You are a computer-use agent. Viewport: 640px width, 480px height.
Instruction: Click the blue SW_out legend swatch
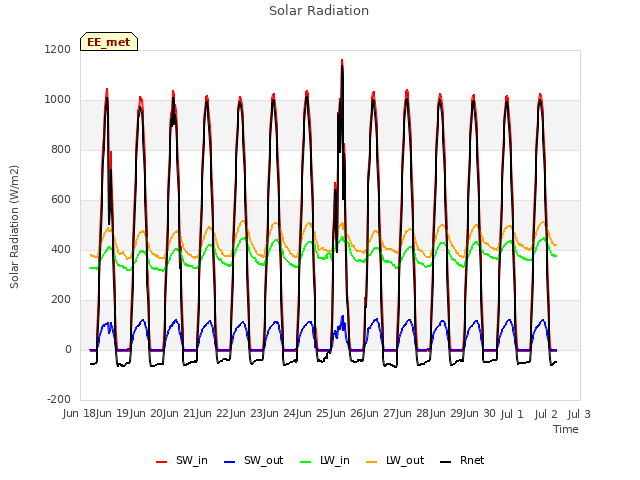[230, 462]
